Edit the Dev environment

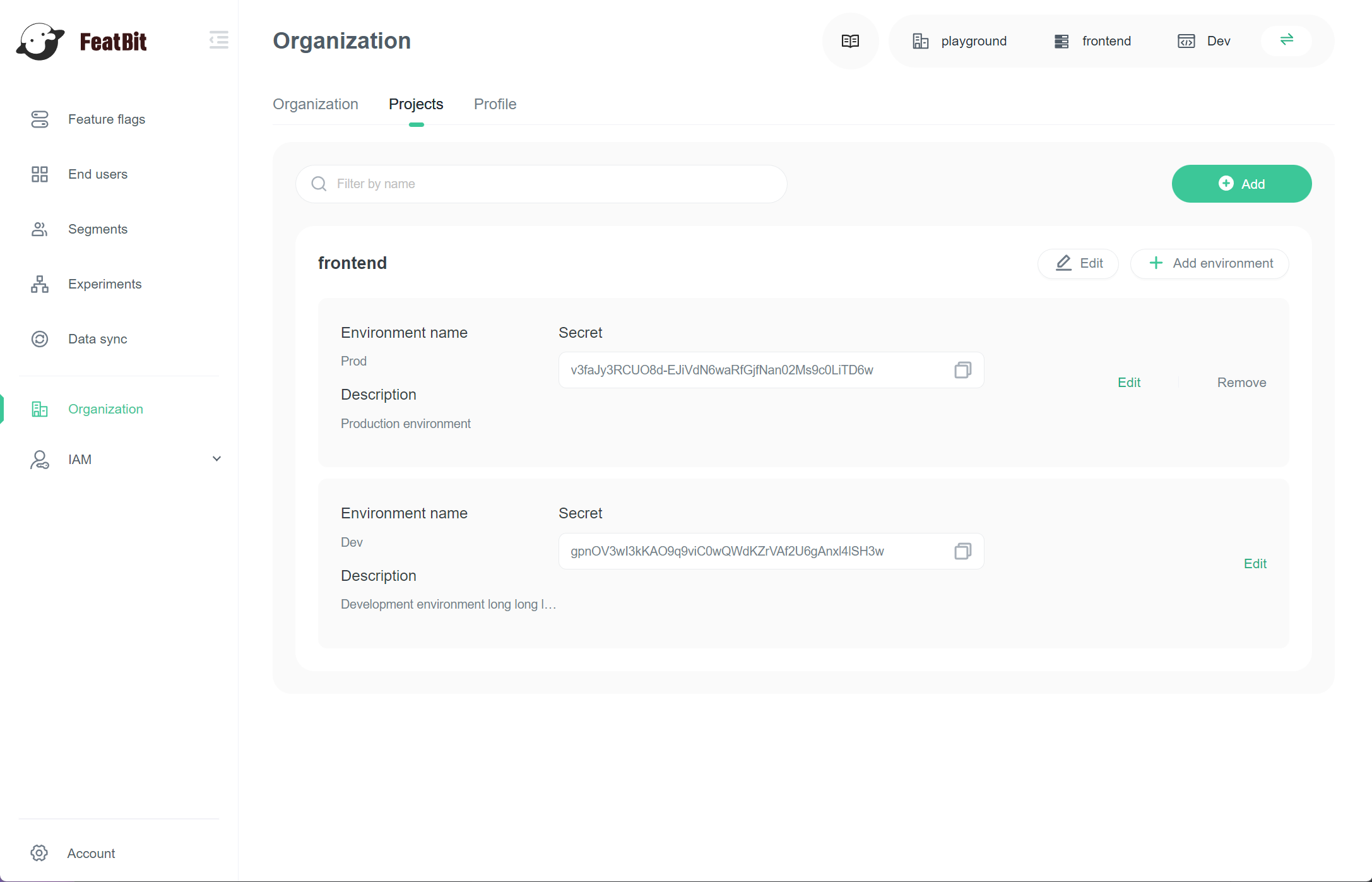[x=1255, y=564]
